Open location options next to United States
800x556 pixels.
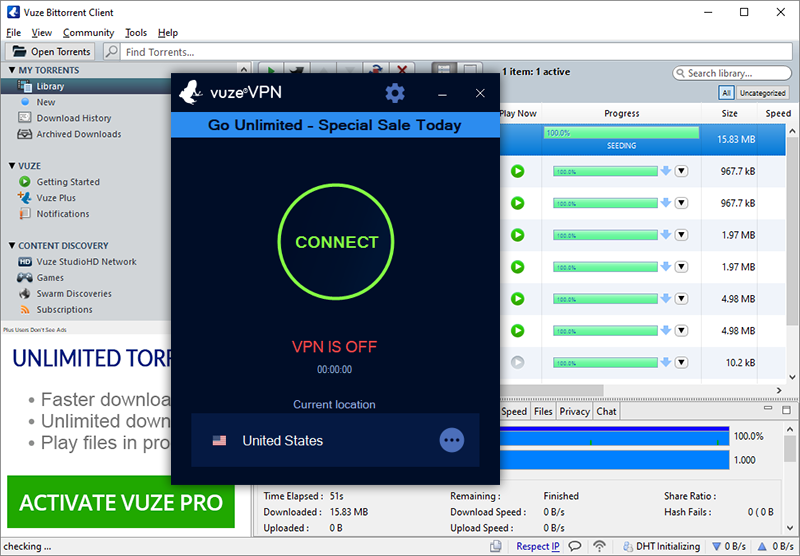click(x=452, y=440)
